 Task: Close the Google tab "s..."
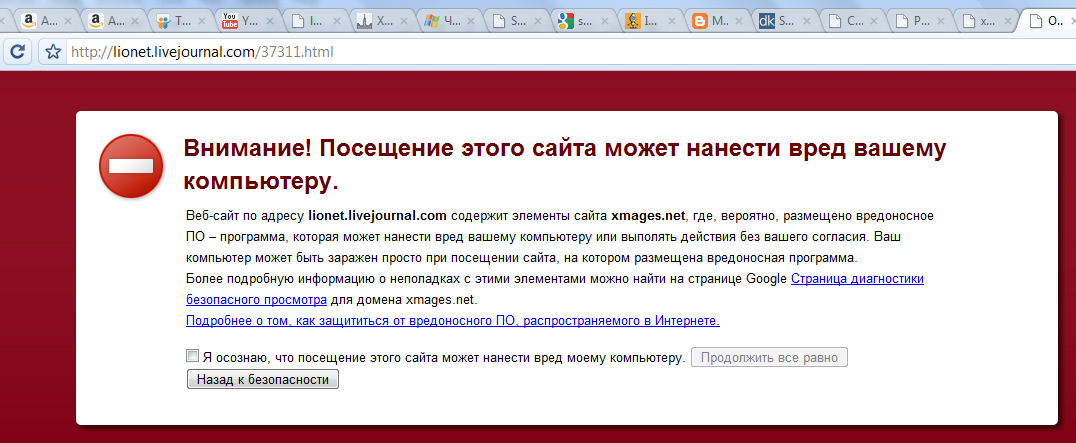(605, 22)
